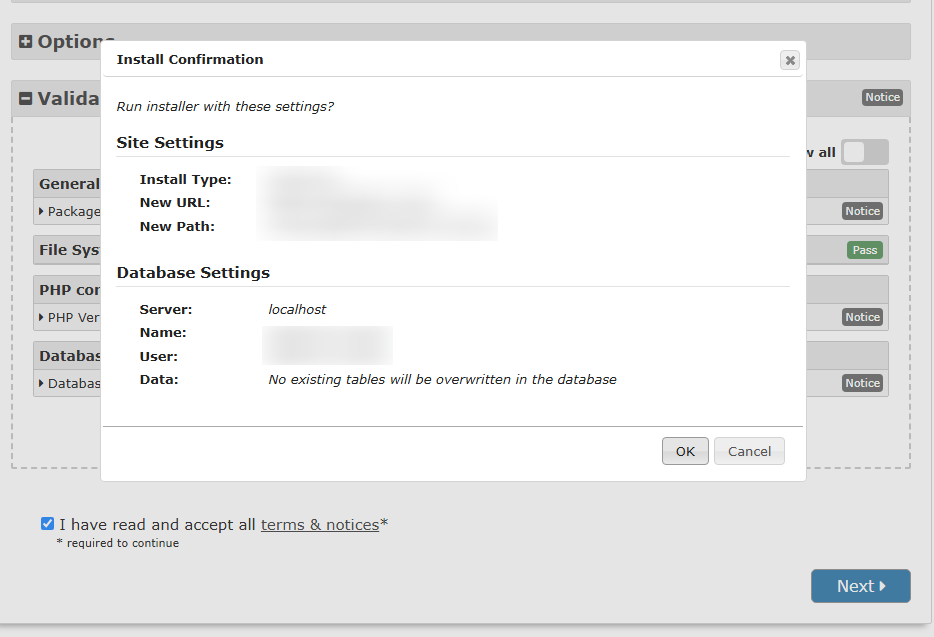Screen dimensions: 934x637
Task: Click the Install Confirmation dialog title
Action: tap(190, 60)
